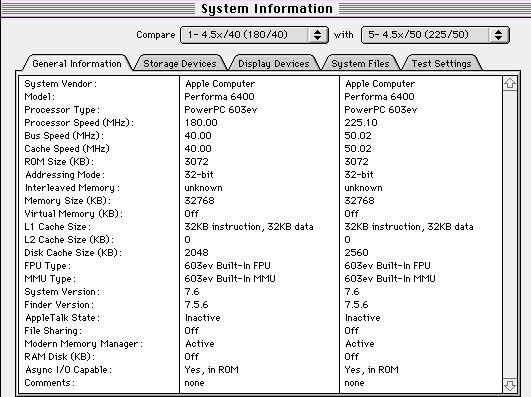Open the Test Settings tab
This screenshot has width=531, height=397.
click(x=441, y=64)
